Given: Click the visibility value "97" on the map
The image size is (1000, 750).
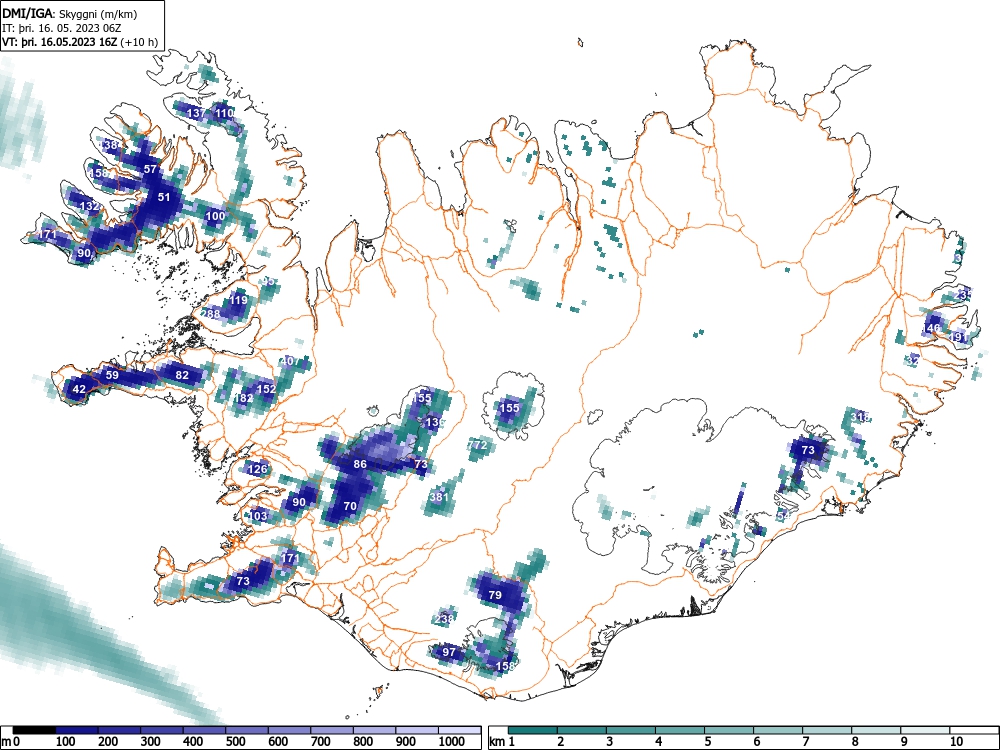Looking at the screenshot, I should [449, 652].
